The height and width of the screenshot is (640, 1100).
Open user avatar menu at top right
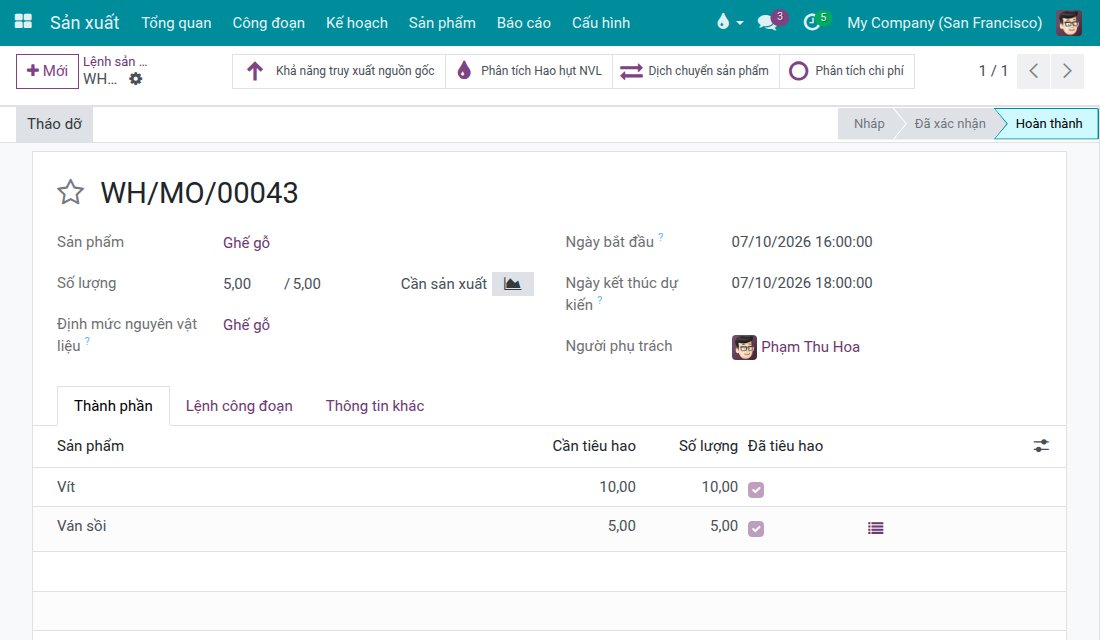point(1068,22)
